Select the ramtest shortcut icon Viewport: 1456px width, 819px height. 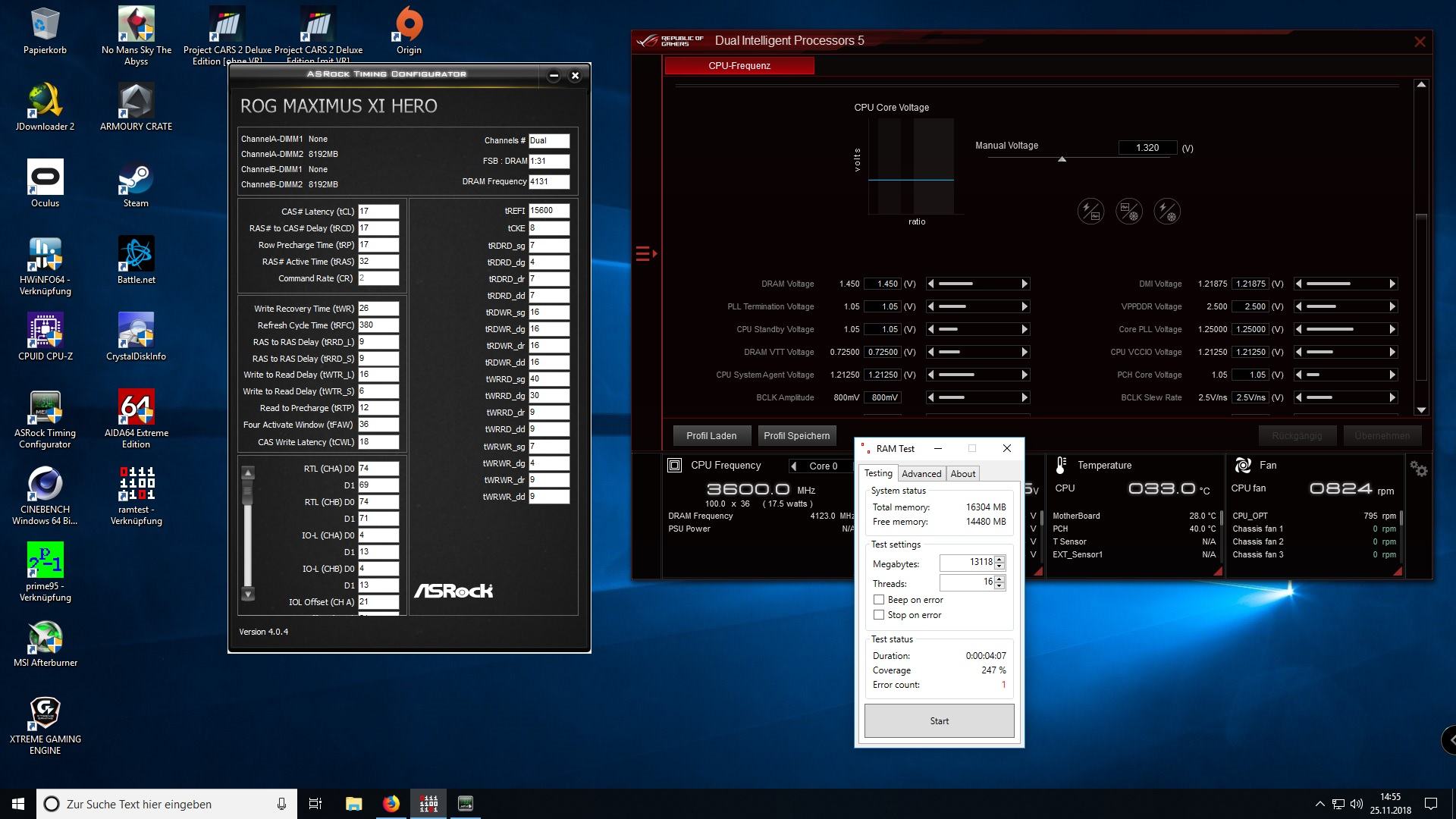pos(136,496)
